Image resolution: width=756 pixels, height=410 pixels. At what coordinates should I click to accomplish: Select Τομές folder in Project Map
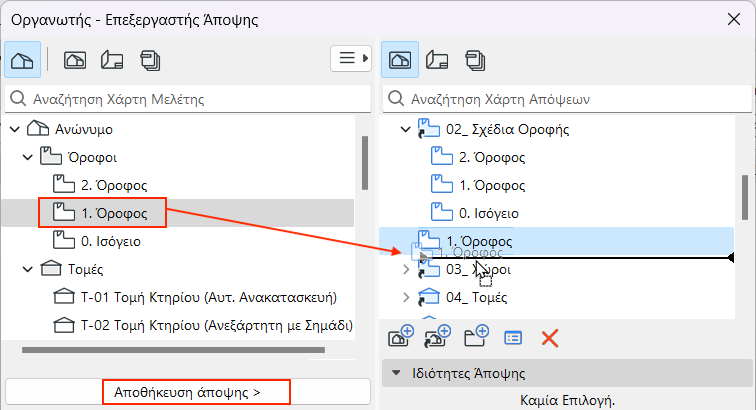85,269
